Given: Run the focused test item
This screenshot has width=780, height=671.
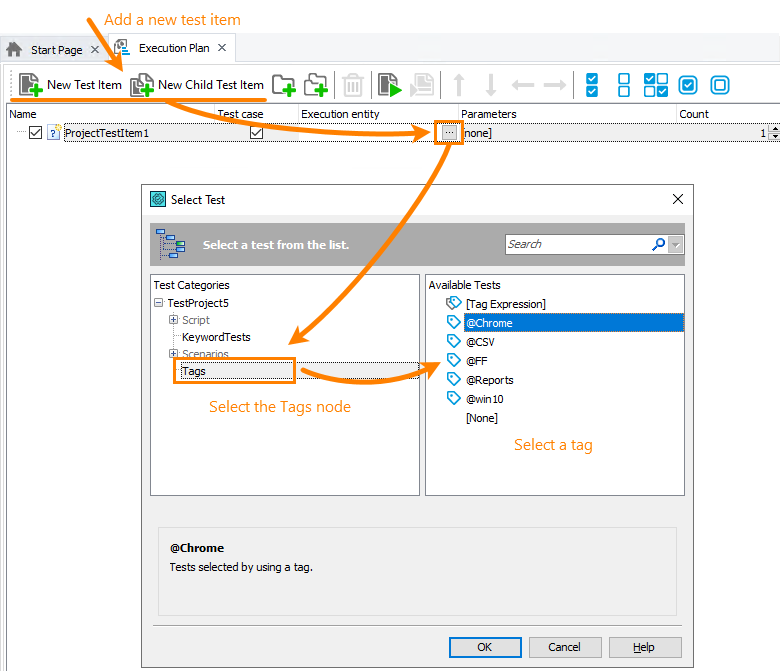Looking at the screenshot, I should (x=388, y=85).
